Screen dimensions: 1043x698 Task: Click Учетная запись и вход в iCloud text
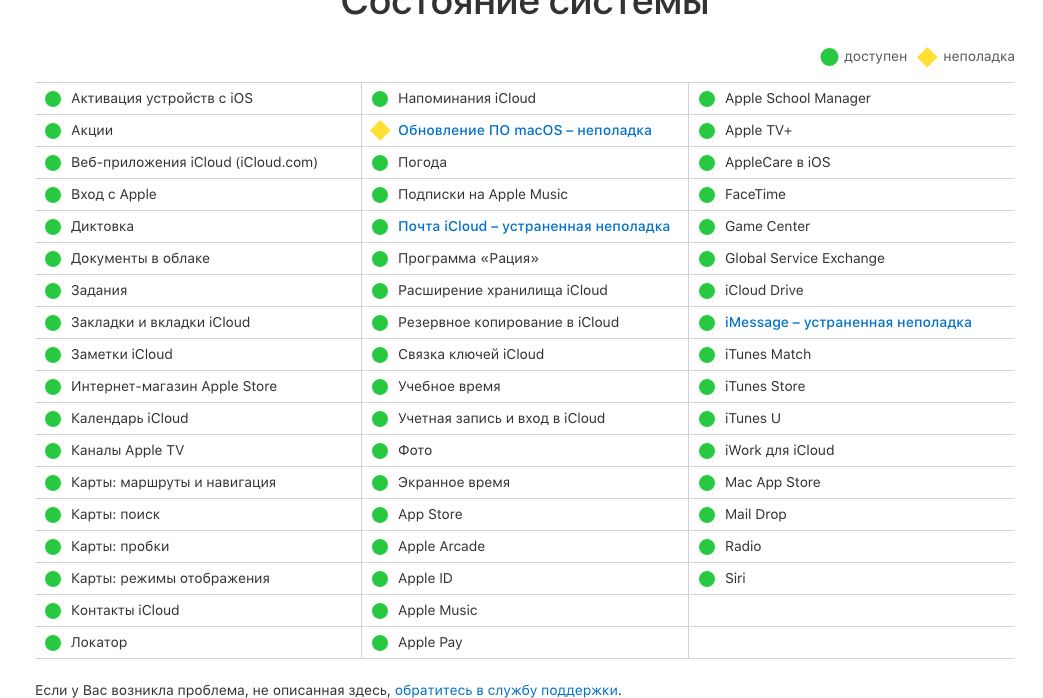coord(502,418)
